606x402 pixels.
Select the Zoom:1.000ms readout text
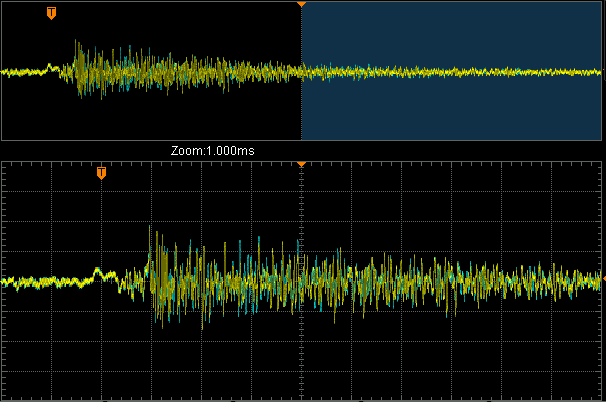(213, 150)
